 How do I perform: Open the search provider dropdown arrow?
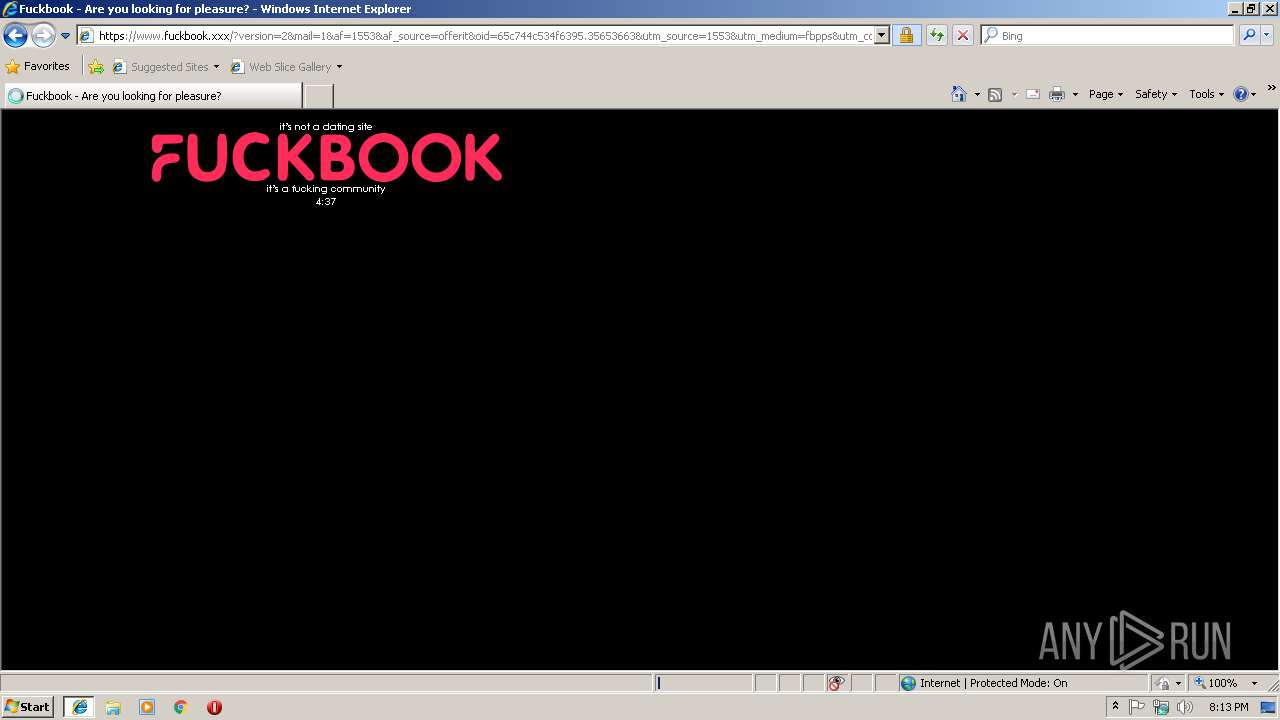1267,36
